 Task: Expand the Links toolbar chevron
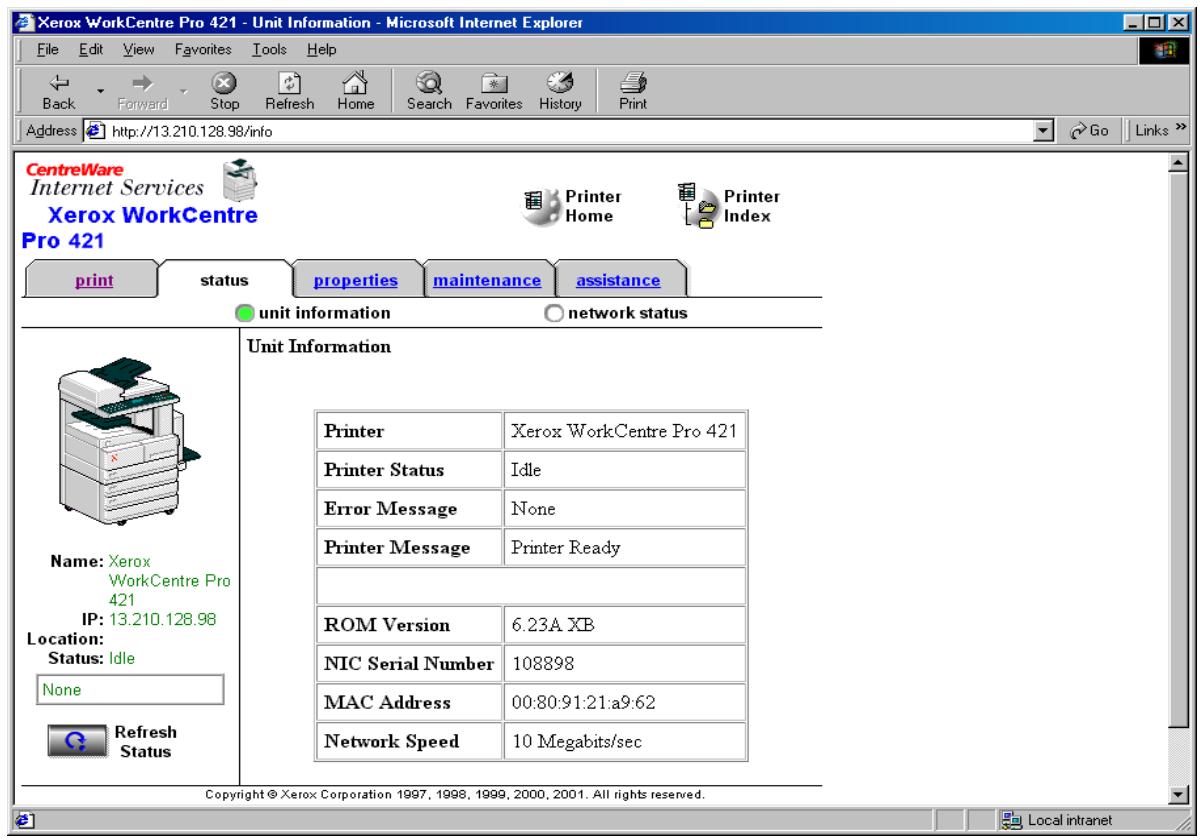(x=1179, y=129)
